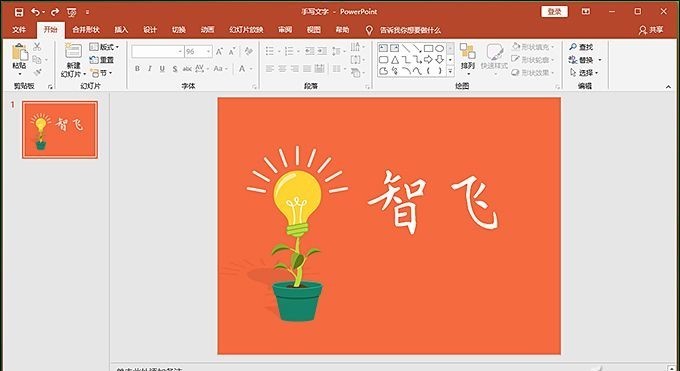Click the Copy icon in clipboard group

[x=37, y=59]
